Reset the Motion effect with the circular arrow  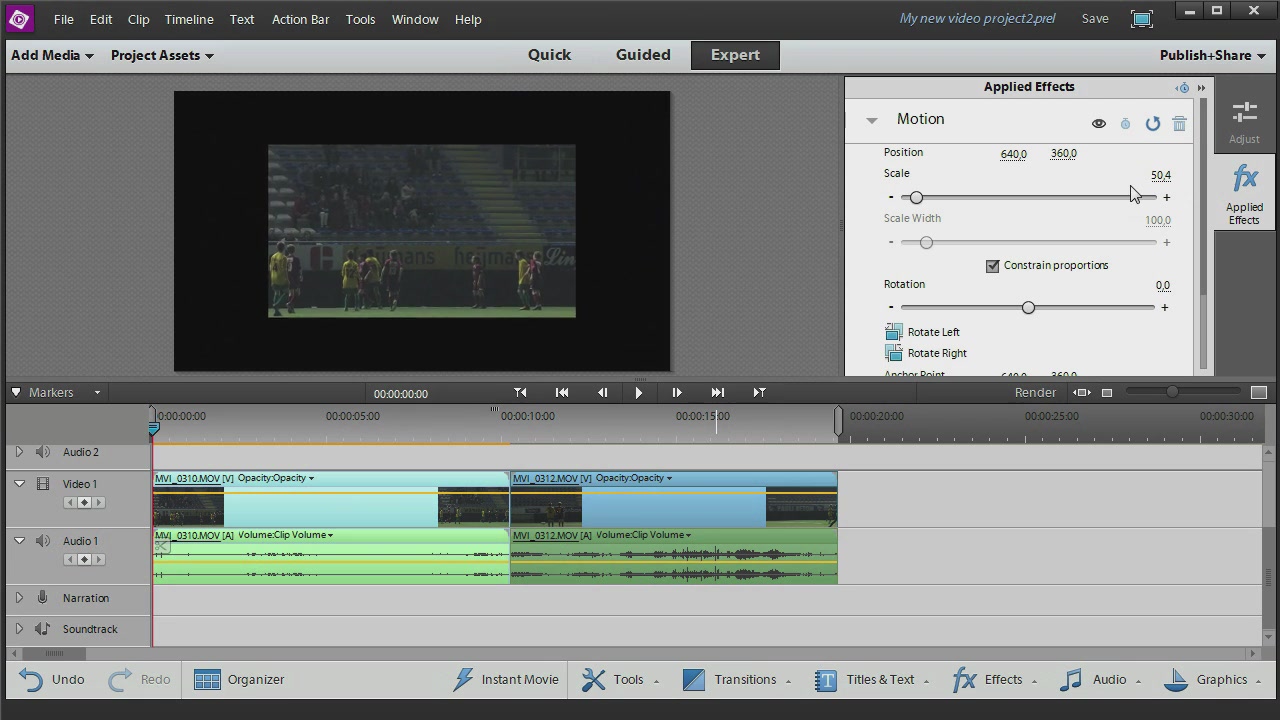(1153, 124)
